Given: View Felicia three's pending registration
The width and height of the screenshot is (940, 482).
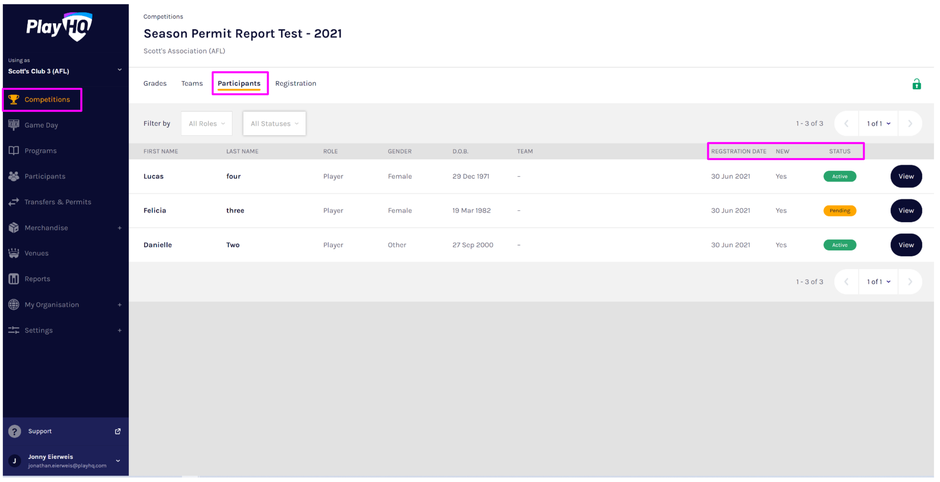Looking at the screenshot, I should pos(905,211).
